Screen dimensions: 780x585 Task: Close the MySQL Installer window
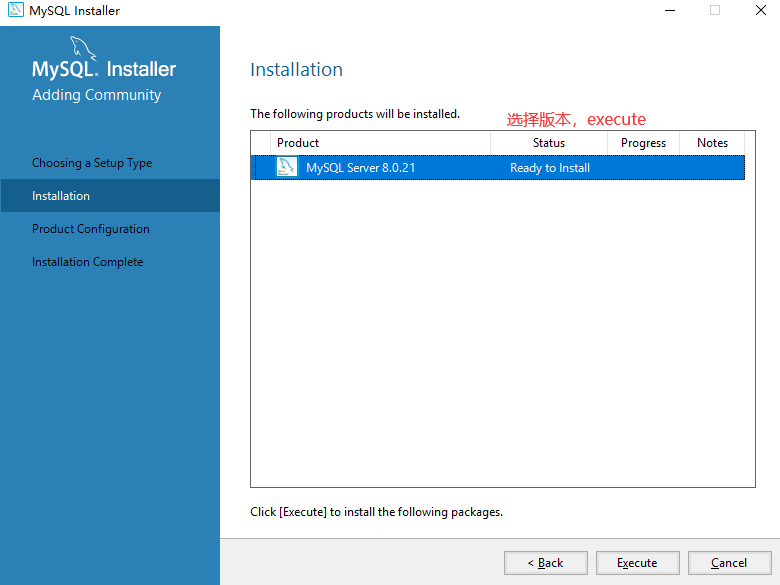coord(761,10)
